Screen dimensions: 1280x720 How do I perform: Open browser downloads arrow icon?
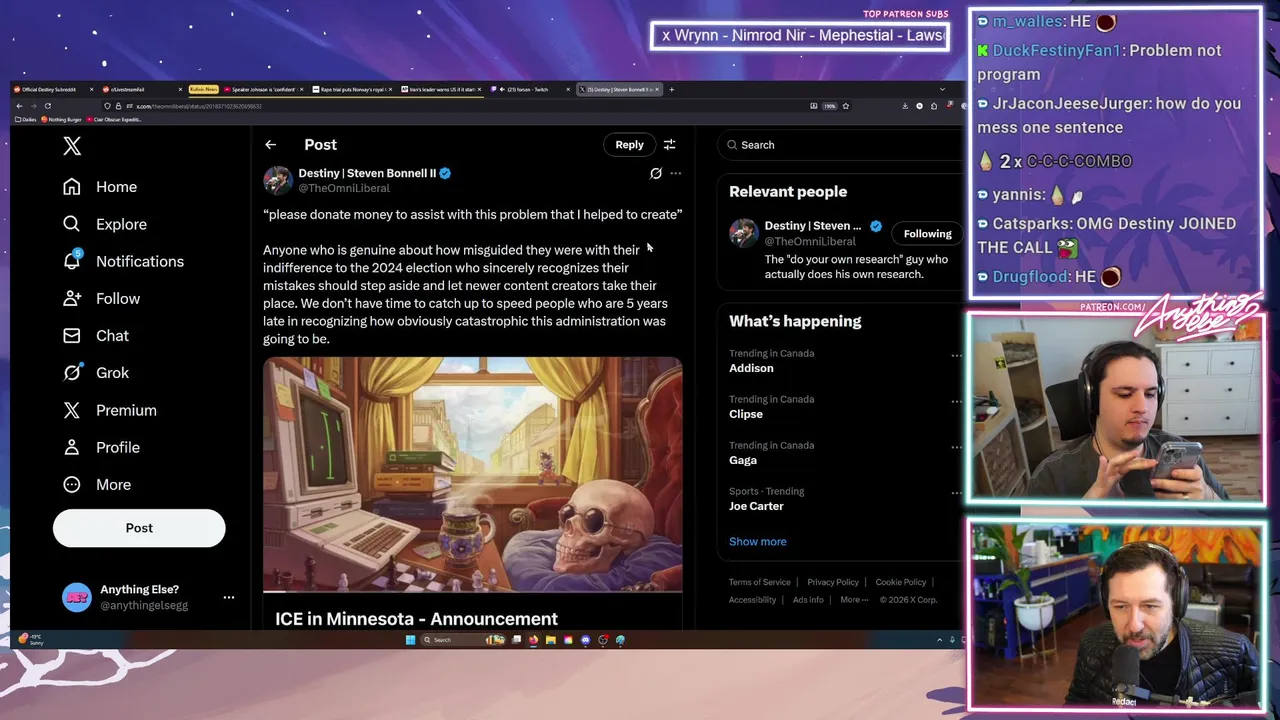click(x=905, y=106)
